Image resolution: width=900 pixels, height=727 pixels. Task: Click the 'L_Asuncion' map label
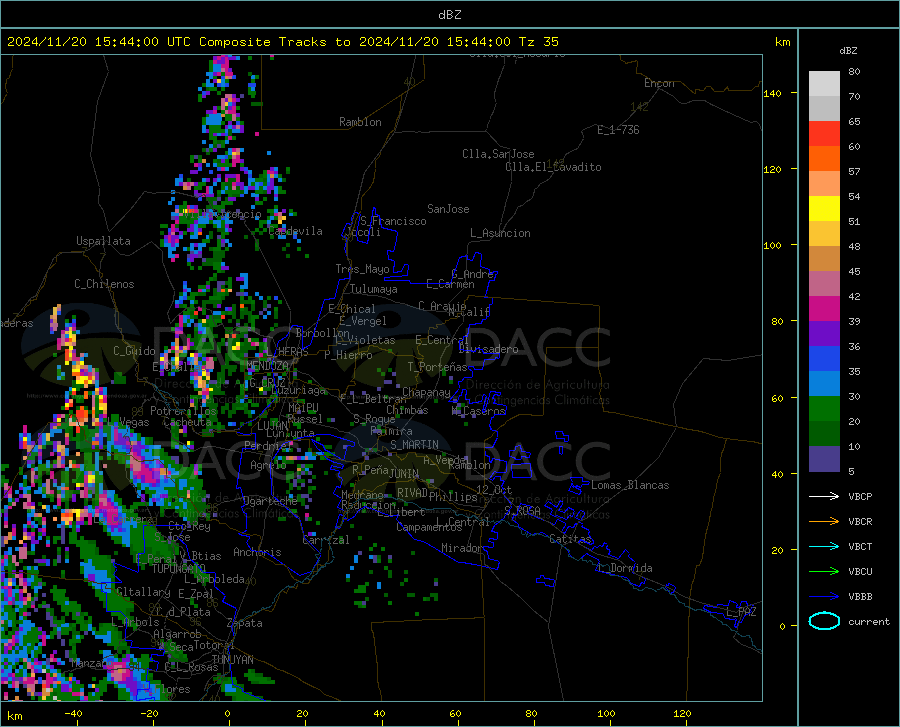pyautogui.click(x=500, y=233)
